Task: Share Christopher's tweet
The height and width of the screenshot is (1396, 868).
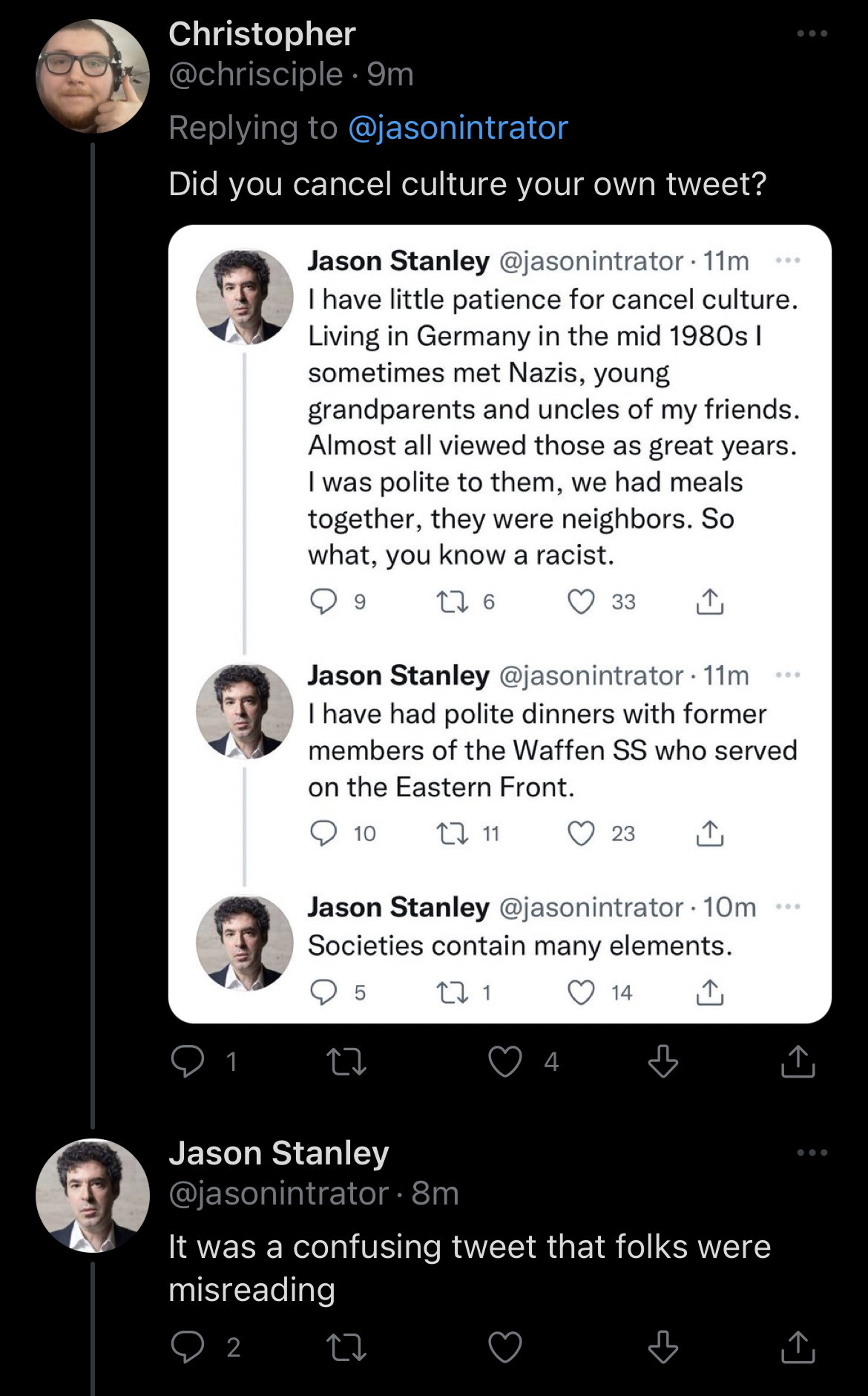Action: [x=798, y=1061]
